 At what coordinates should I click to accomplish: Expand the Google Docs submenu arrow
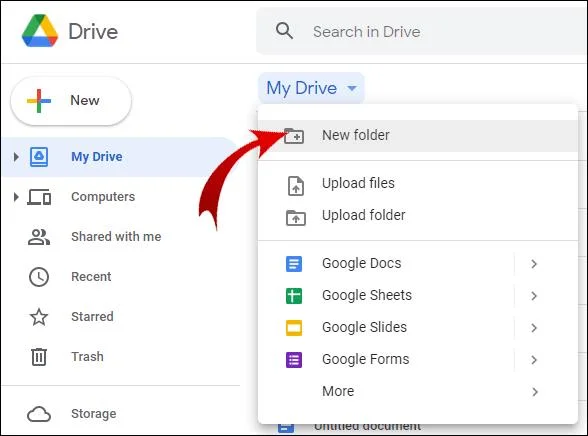(534, 264)
